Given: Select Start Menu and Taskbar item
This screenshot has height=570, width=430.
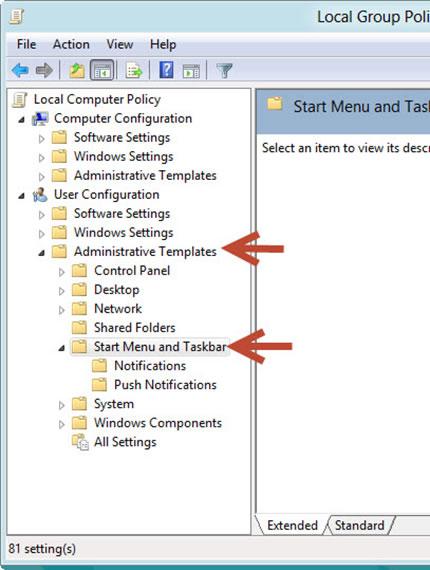Looking at the screenshot, I should coord(160,346).
